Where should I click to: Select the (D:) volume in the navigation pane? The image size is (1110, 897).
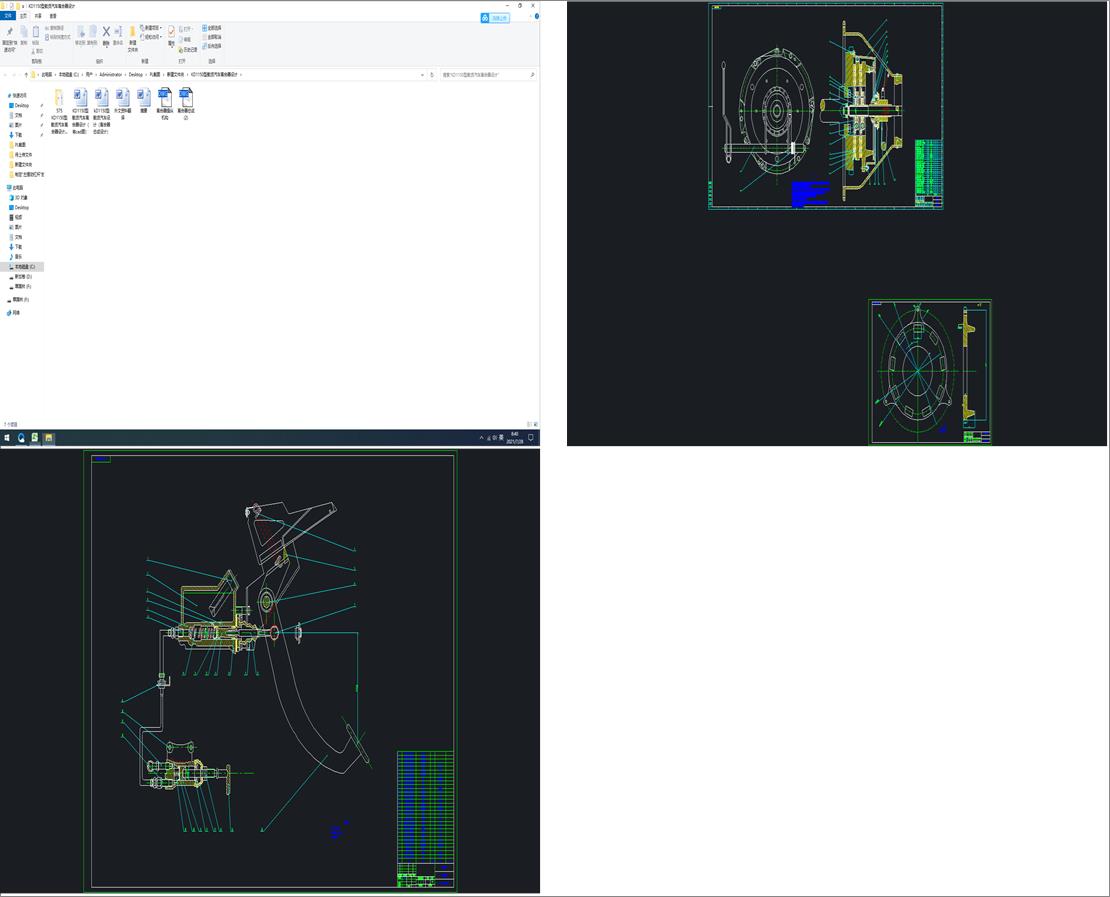point(23,277)
